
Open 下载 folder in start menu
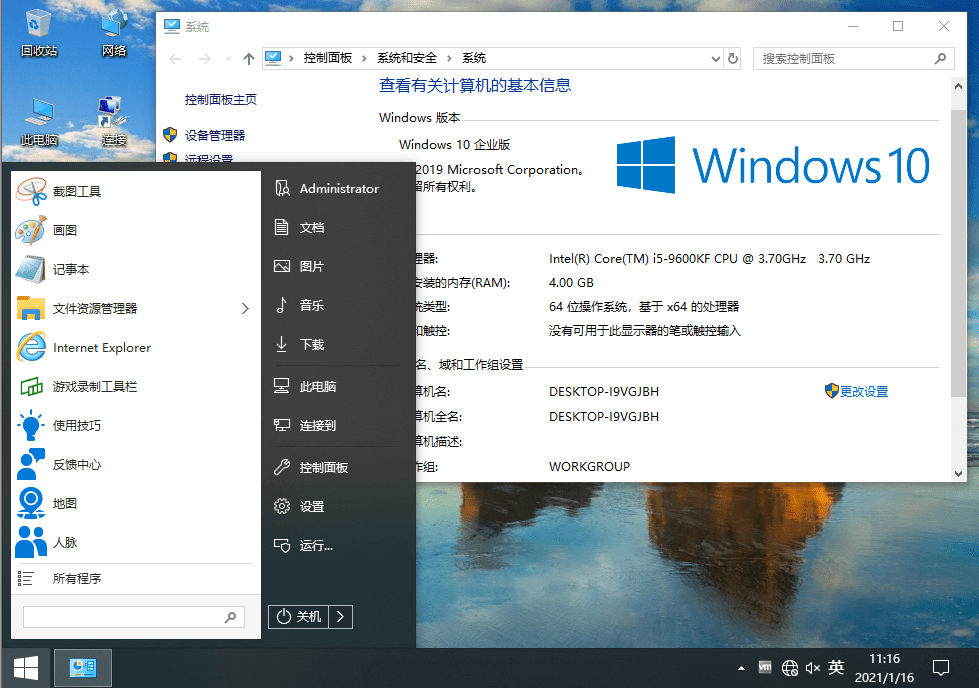[x=338, y=344]
